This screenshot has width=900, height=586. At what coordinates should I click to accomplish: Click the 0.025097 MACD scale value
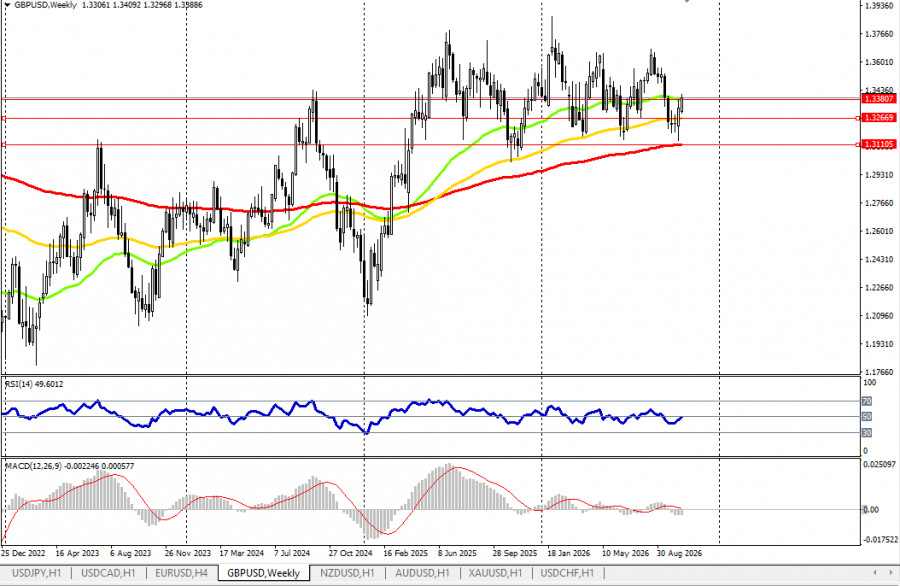coord(879,464)
